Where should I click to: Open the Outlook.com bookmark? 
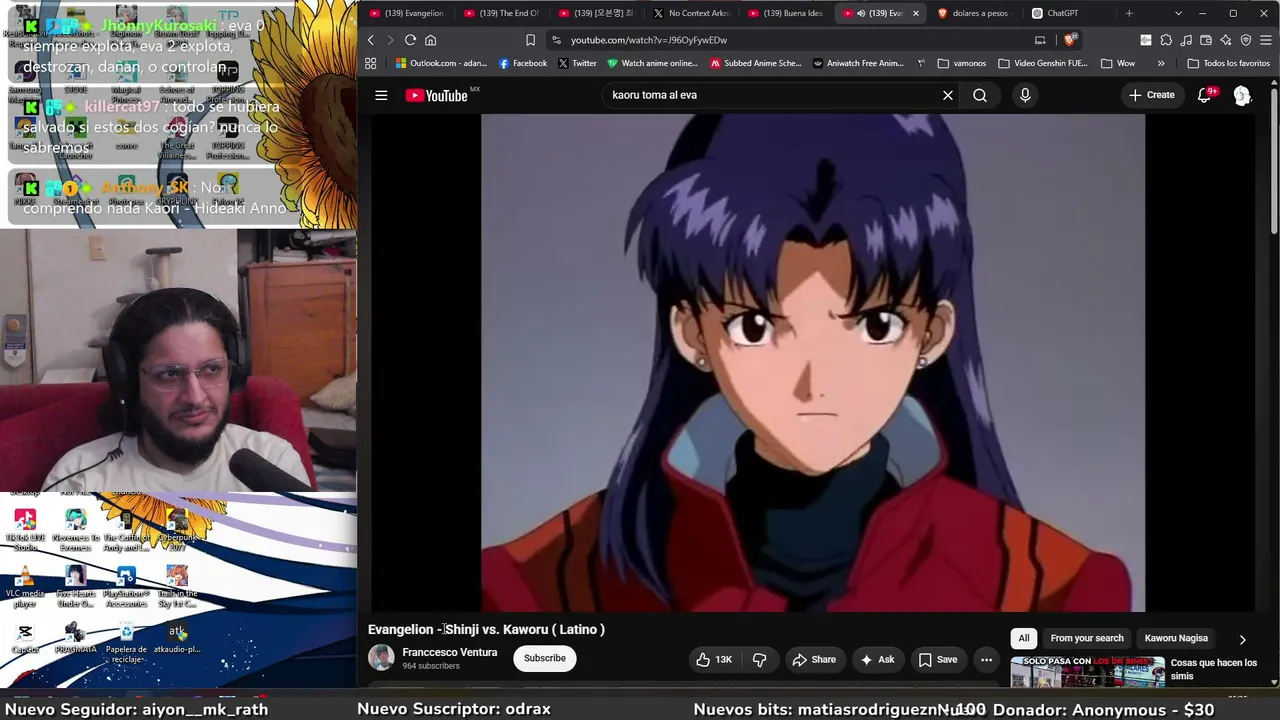(441, 63)
